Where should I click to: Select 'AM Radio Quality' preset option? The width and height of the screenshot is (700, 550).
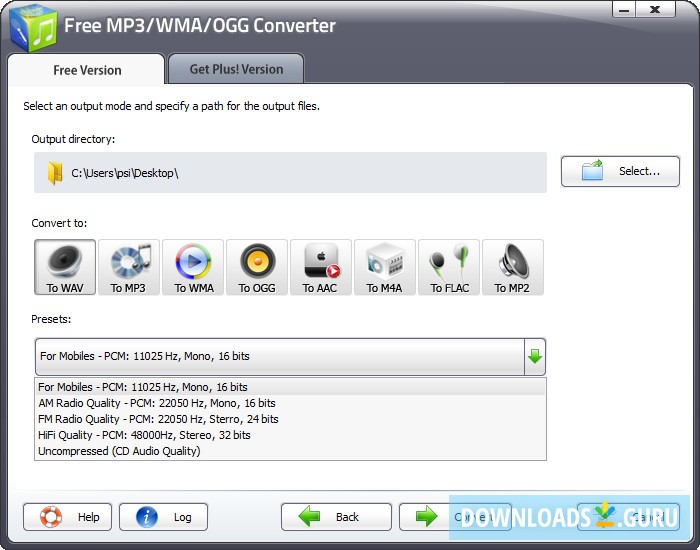pyautogui.click(x=290, y=403)
